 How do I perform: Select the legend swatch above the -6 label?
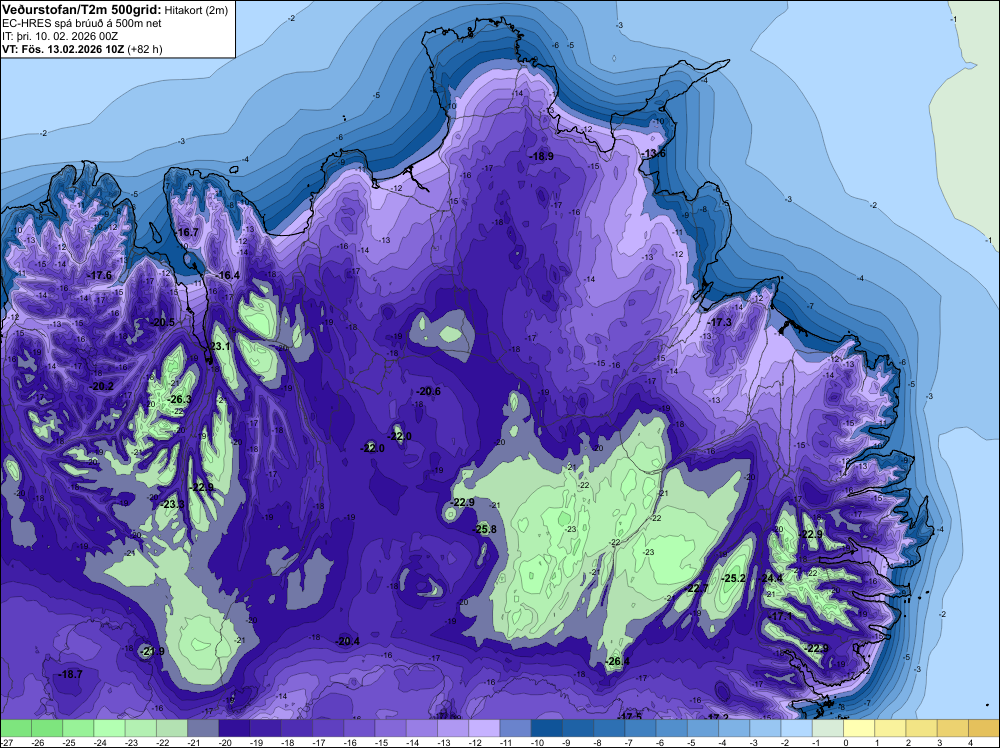[x=672, y=728]
